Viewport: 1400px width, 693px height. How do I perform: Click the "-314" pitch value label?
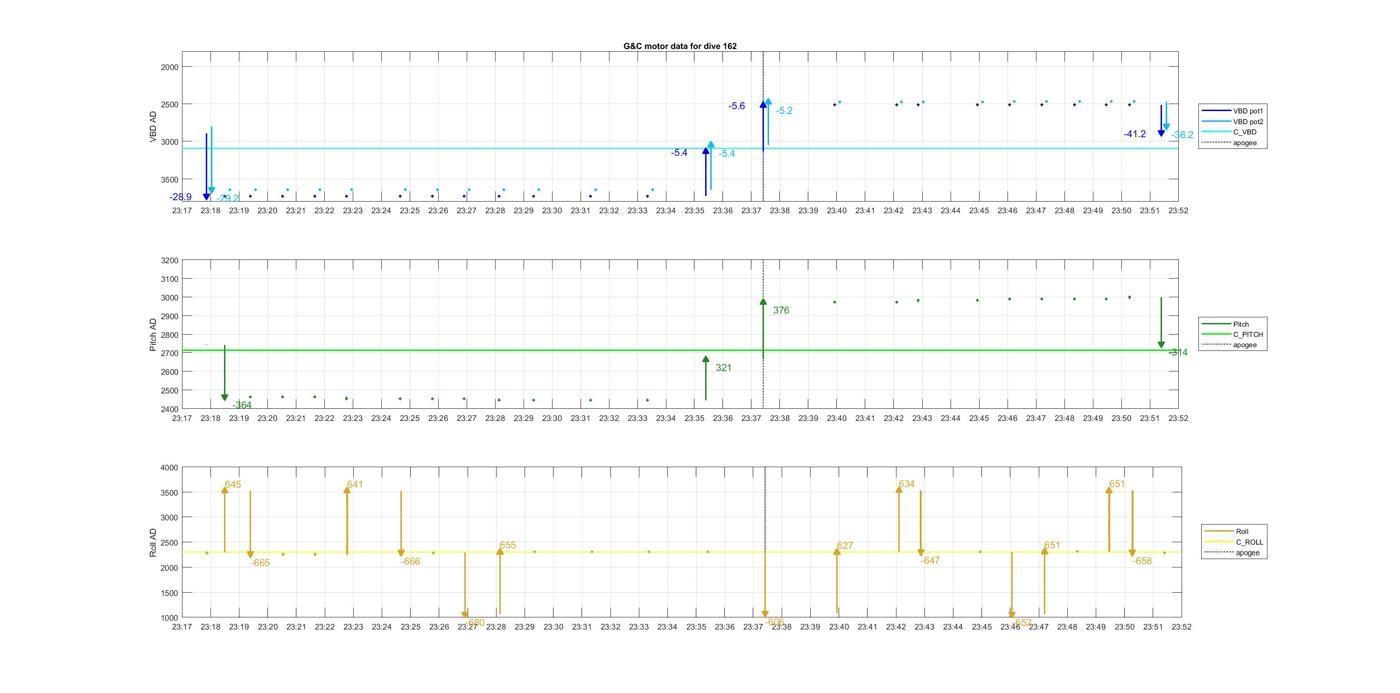click(x=1178, y=353)
